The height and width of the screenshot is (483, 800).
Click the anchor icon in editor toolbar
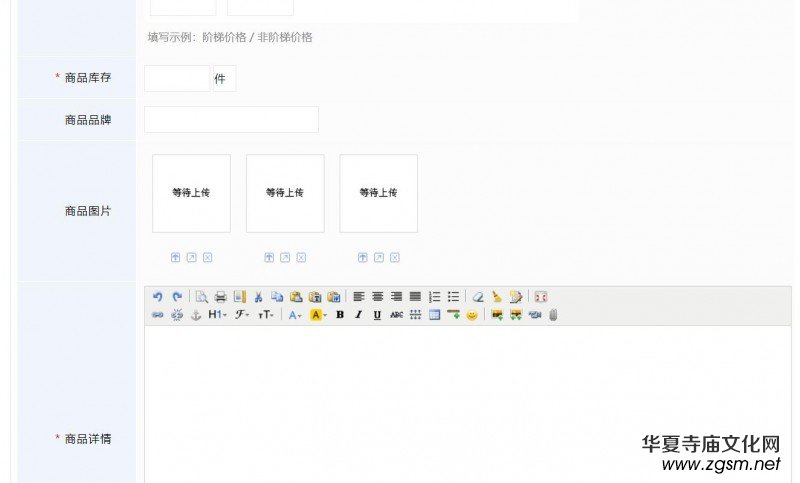[196, 315]
